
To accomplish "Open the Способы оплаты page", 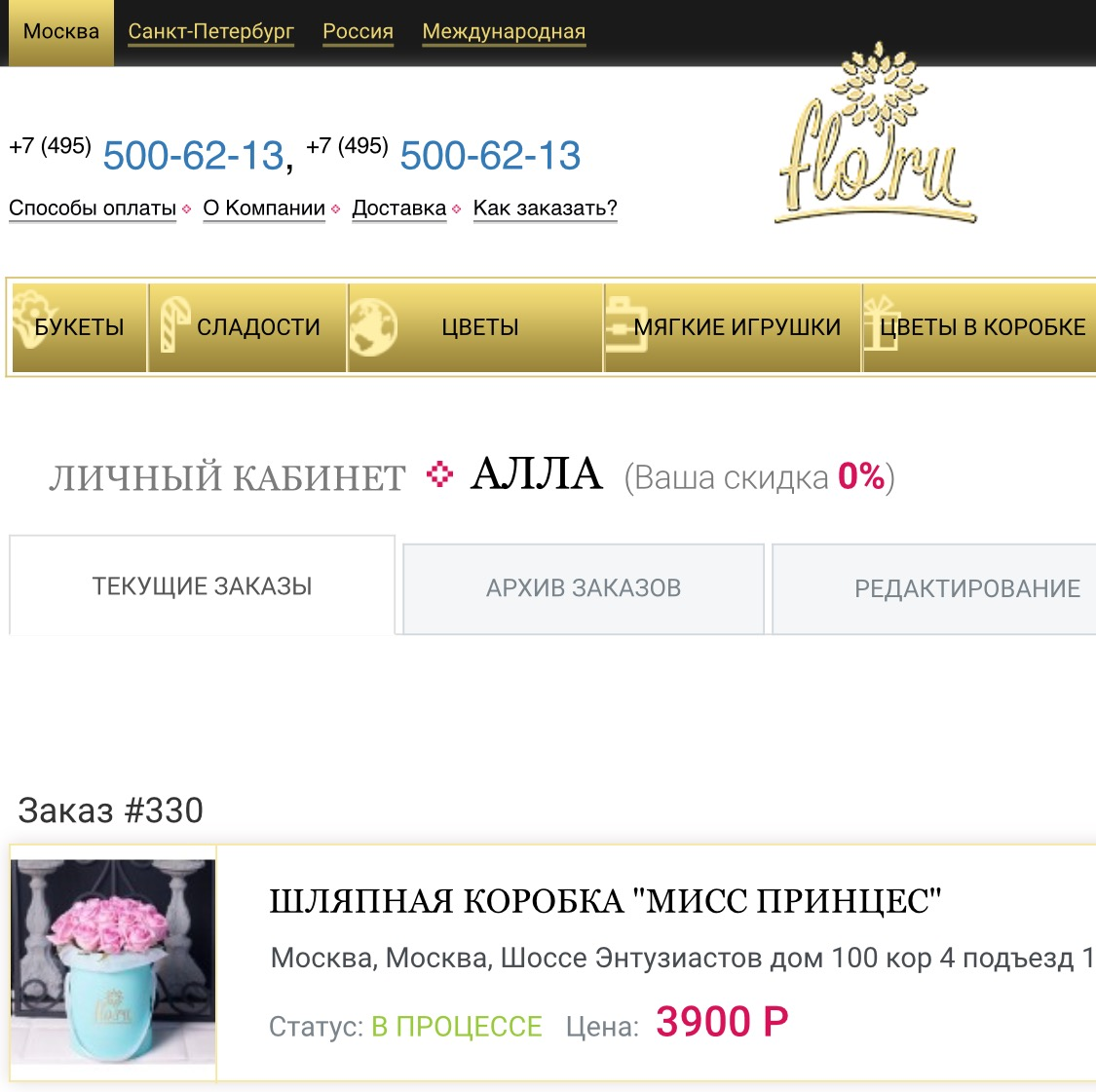I will (93, 208).
